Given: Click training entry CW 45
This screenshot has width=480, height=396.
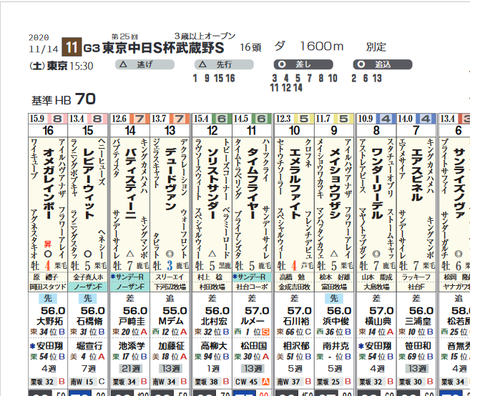Looking at the screenshot, I should (253, 381).
